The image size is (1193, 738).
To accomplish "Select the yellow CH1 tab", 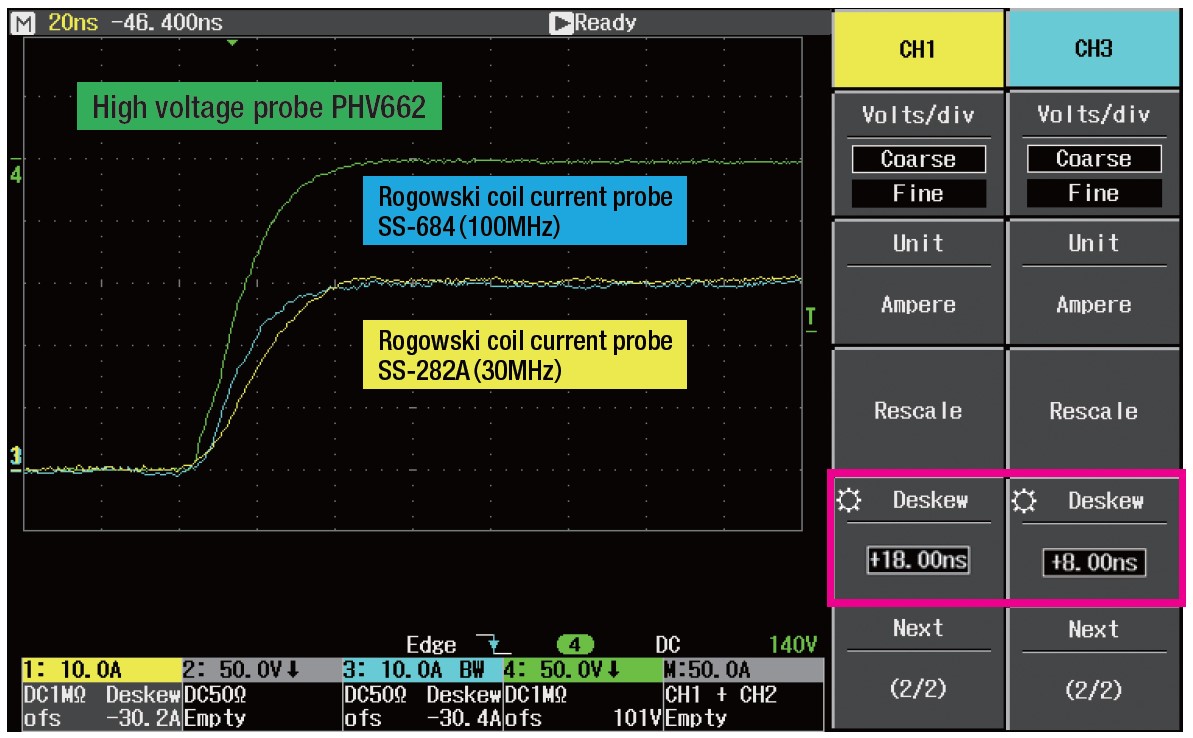I will click(918, 49).
